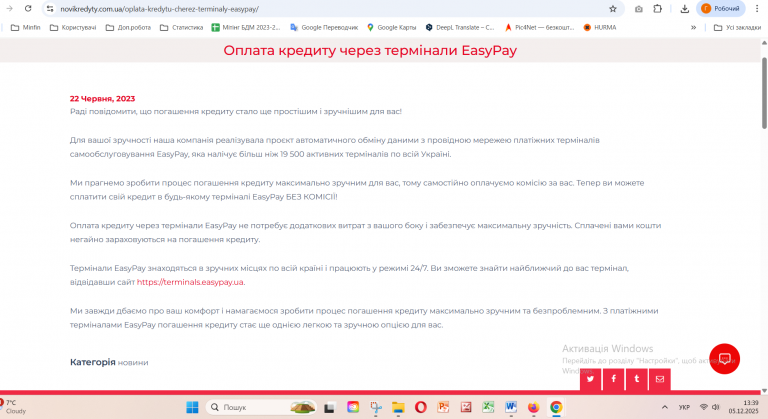The image size is (768, 419).
Task: Expand hidden bookmarks with double chevron
Action: pyautogui.click(x=694, y=27)
